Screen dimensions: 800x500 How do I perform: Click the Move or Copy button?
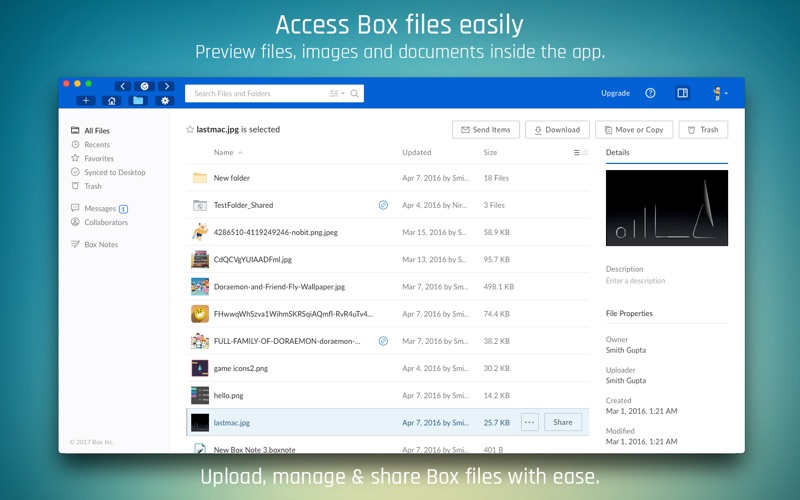point(634,130)
